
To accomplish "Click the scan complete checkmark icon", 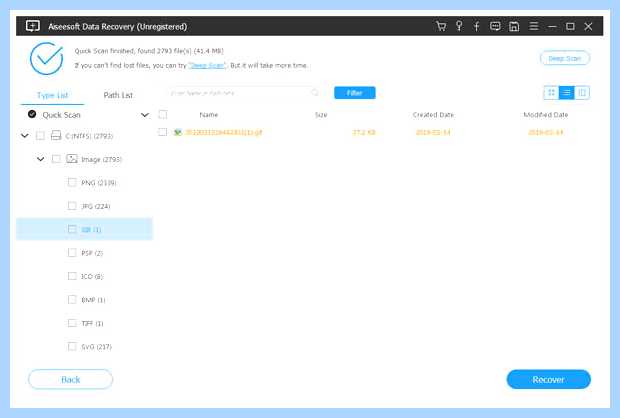I will [47, 59].
